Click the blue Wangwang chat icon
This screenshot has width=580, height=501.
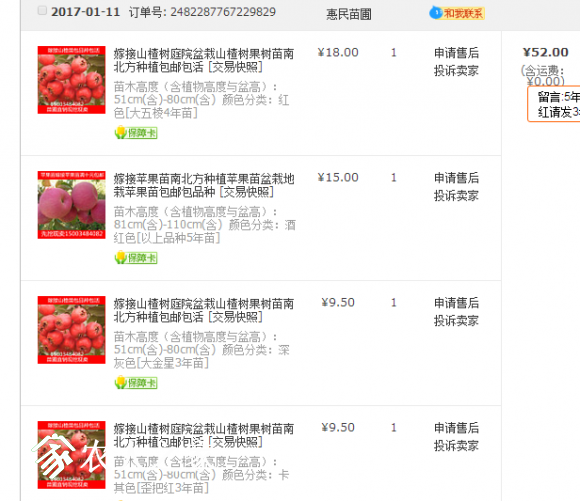435,13
